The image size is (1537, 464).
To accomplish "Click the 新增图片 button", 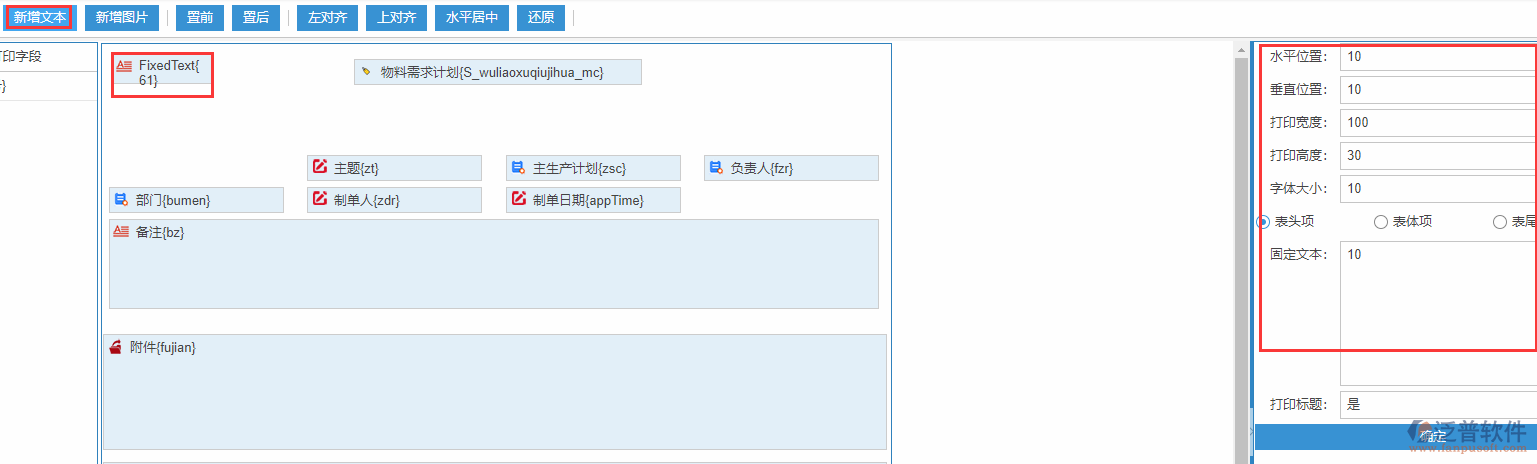I will (121, 17).
